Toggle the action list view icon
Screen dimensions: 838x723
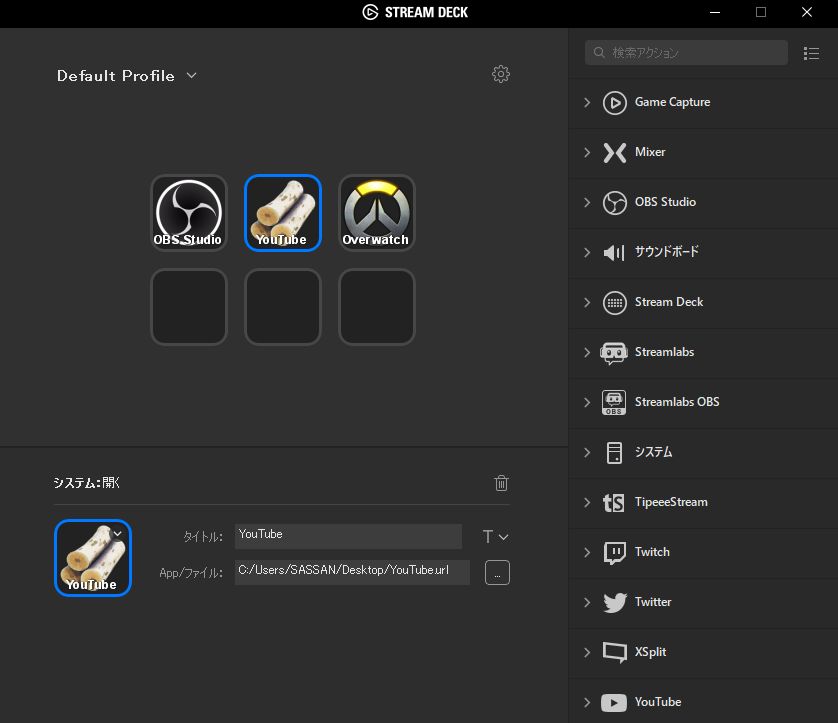[811, 53]
